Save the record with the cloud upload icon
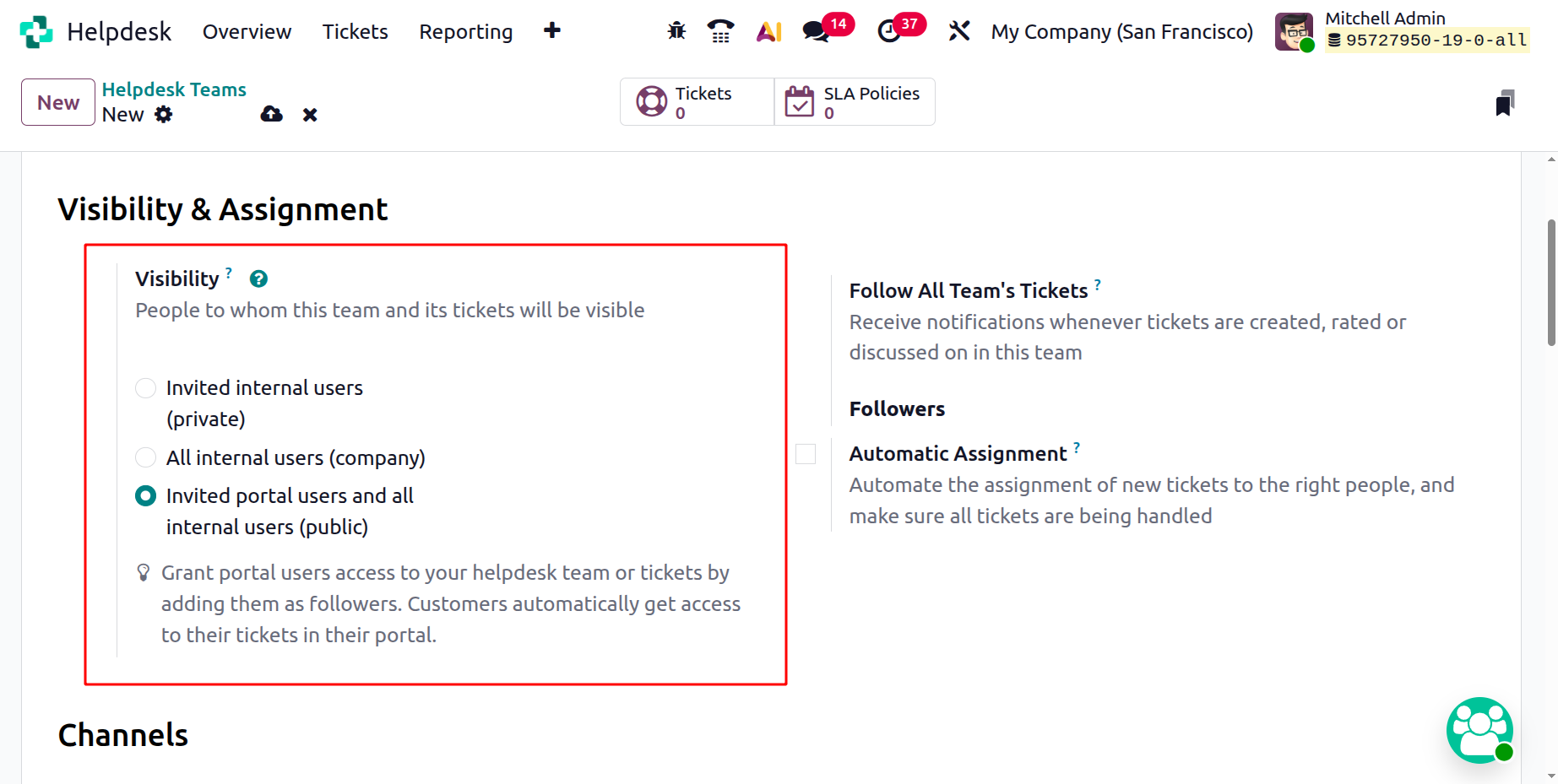 [x=270, y=114]
